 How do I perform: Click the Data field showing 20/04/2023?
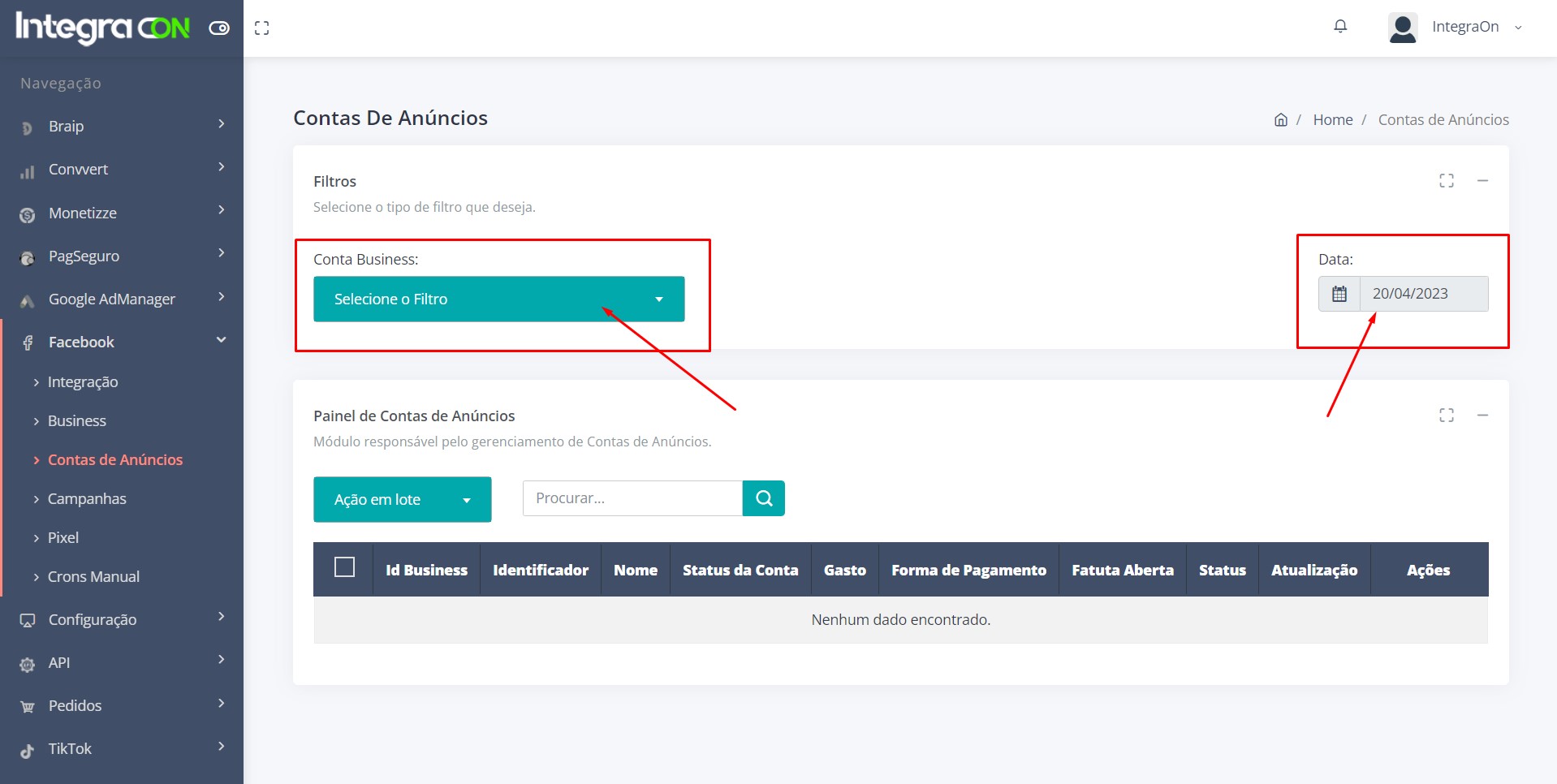pyautogui.click(x=1423, y=294)
